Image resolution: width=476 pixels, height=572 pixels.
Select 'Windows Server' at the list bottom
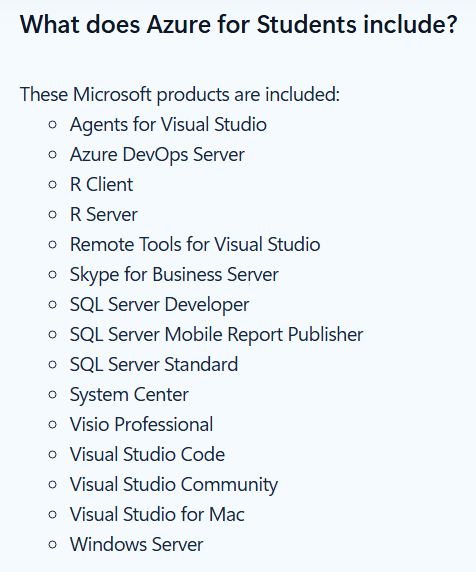click(x=136, y=544)
